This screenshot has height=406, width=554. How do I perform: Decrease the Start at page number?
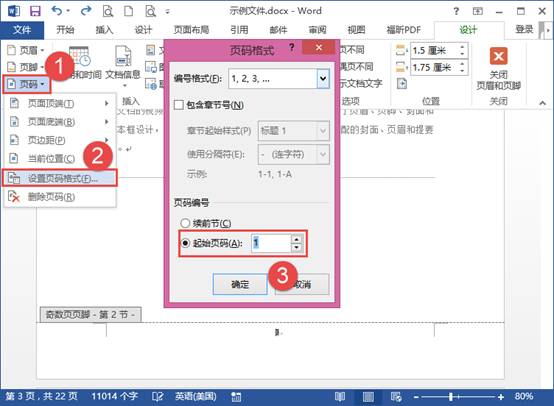pos(296,247)
